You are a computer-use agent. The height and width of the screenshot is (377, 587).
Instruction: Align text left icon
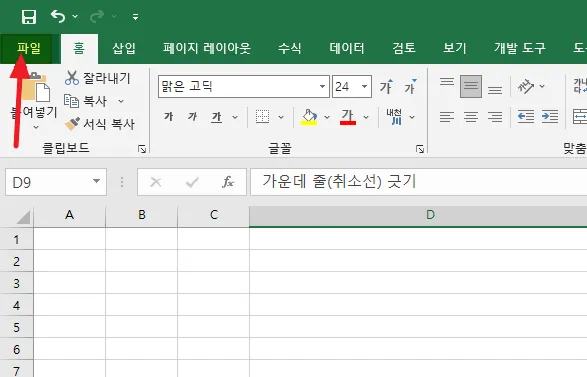coord(447,117)
